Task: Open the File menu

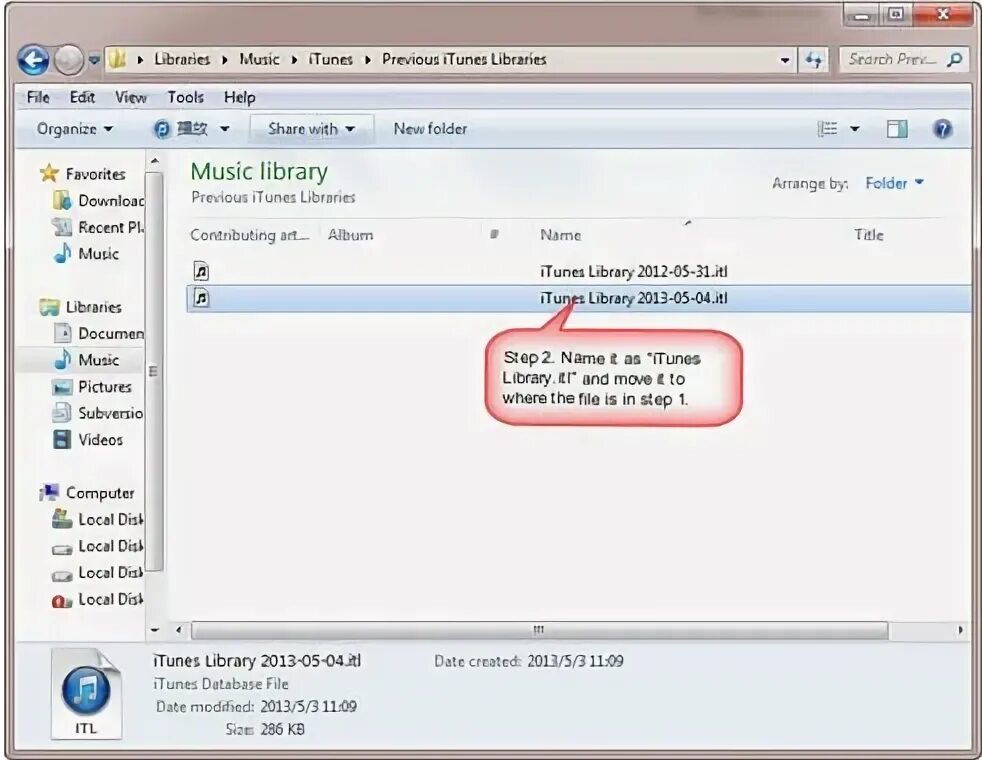Action: click(x=38, y=97)
